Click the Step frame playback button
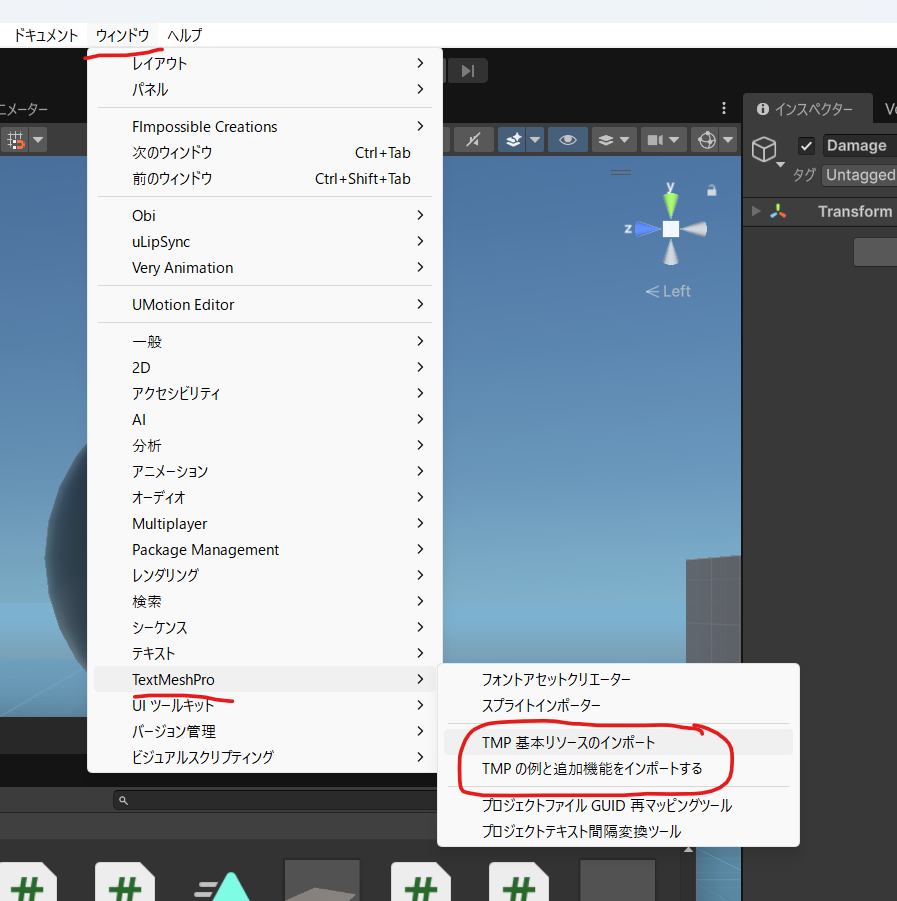Viewport: 897px width, 901px height. click(x=467, y=70)
